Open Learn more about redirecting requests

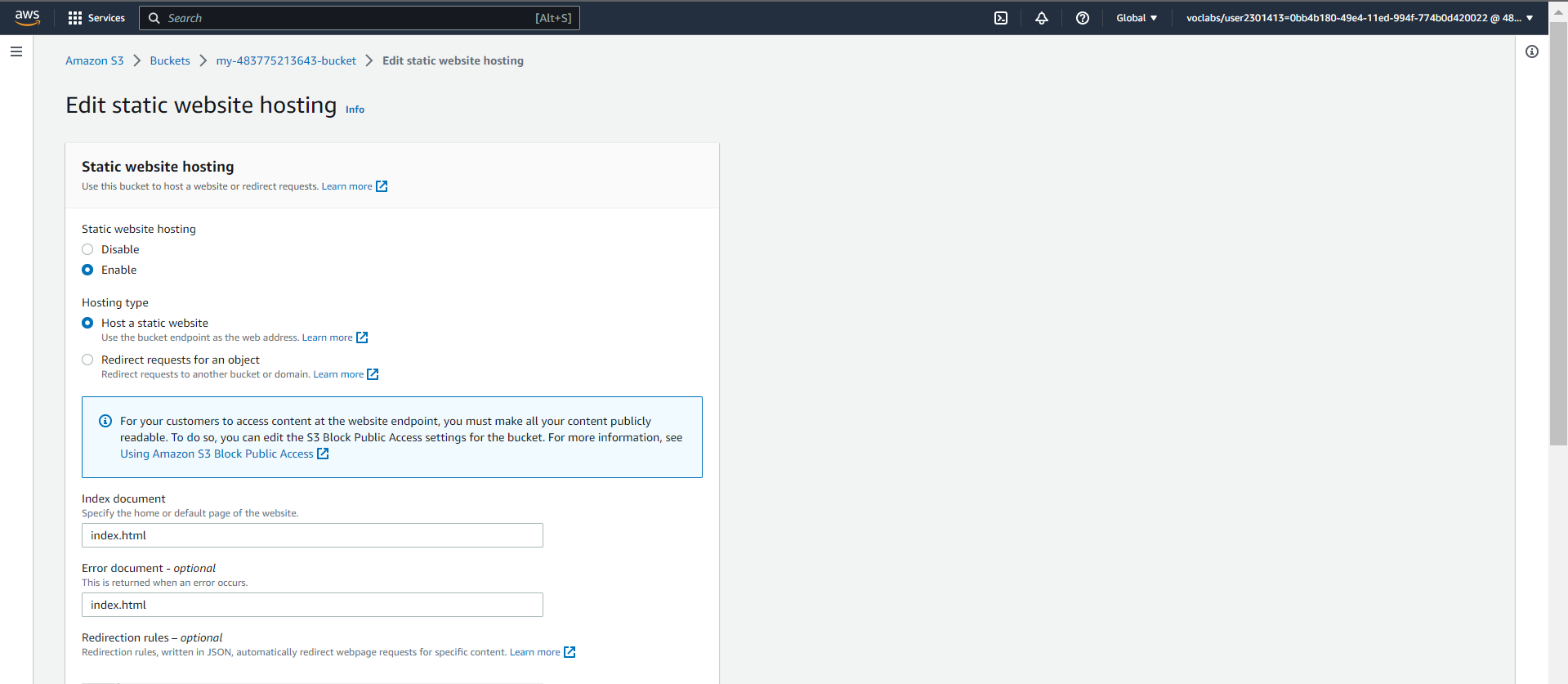[x=338, y=374]
